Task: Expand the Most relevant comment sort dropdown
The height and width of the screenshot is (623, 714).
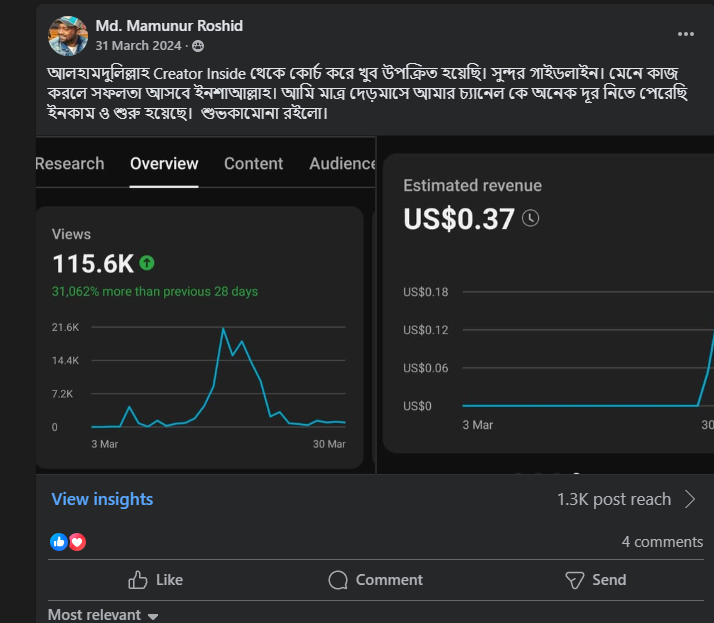Action: point(103,615)
